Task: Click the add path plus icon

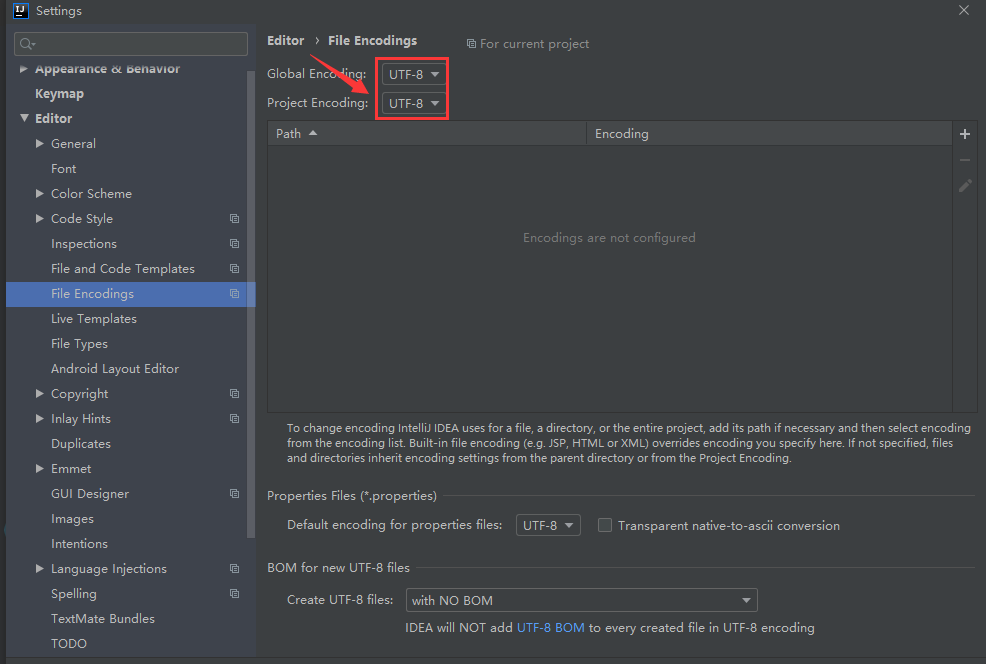Action: tap(965, 134)
